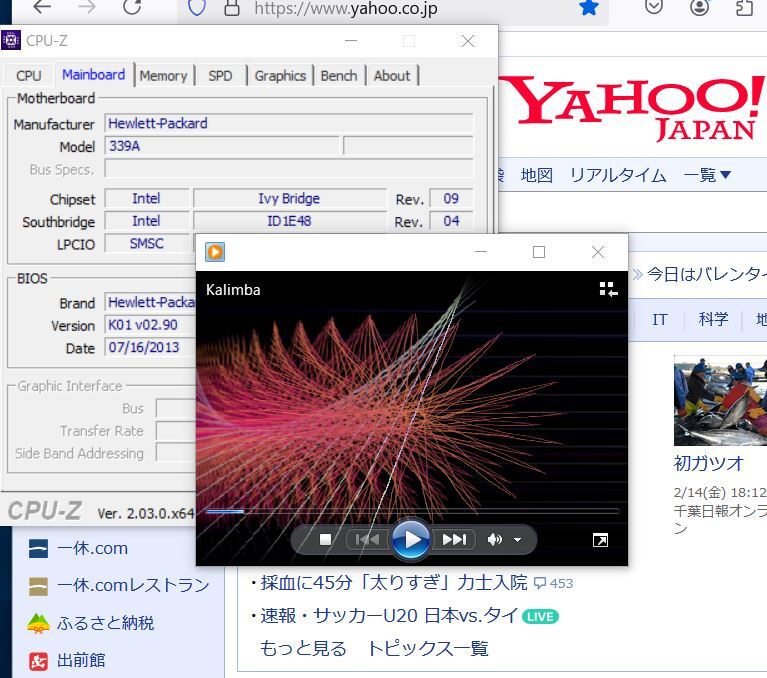Maximize the media player window
Viewport: 767px width, 678px height.
[x=539, y=252]
